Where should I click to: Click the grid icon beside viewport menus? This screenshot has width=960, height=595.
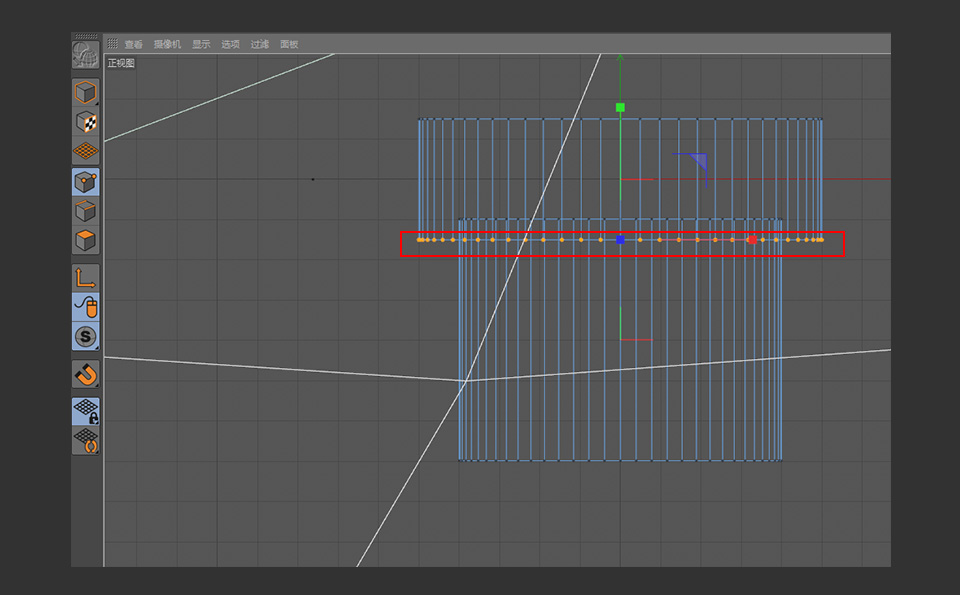tap(112, 44)
